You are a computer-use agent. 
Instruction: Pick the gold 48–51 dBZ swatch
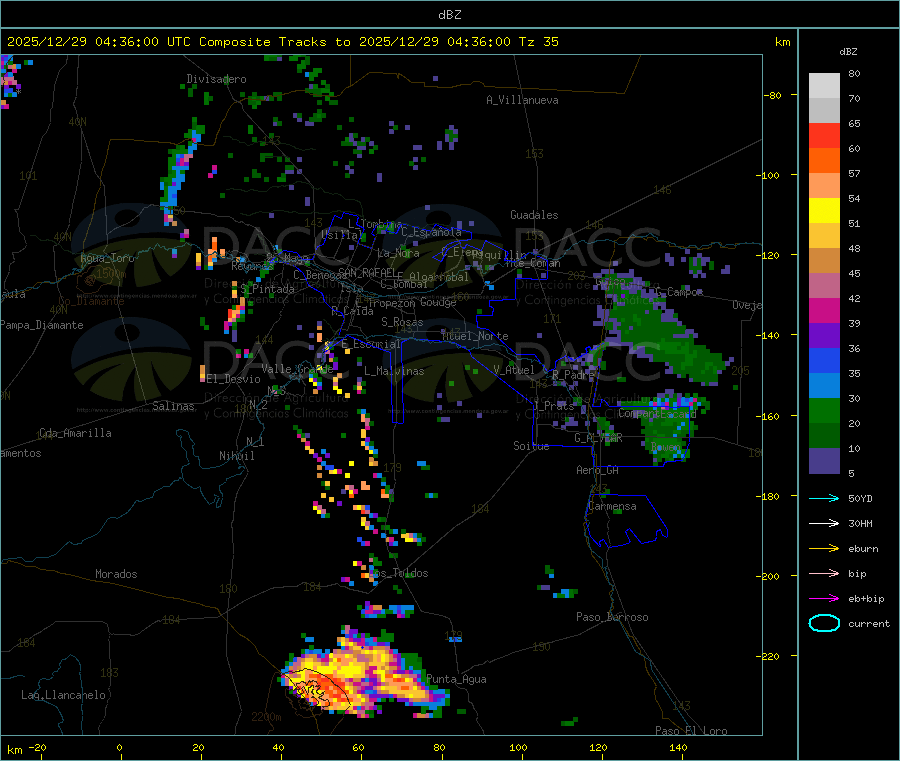(824, 236)
